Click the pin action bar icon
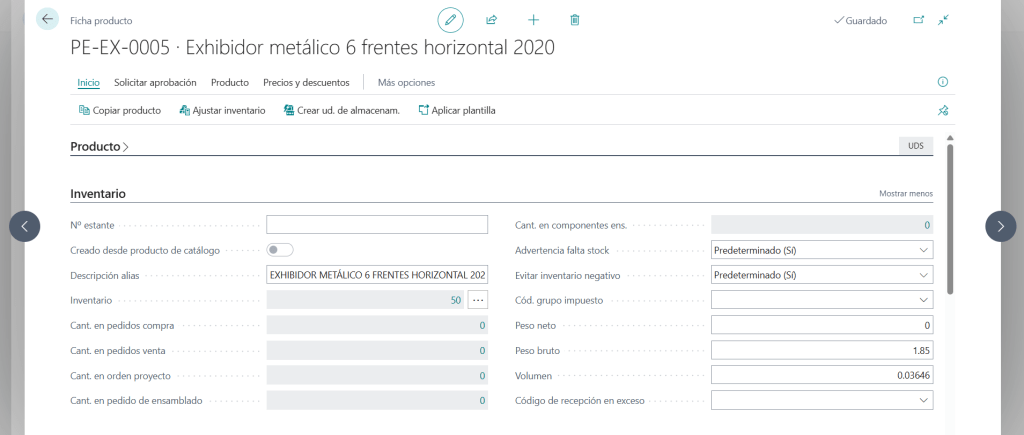 pos(942,110)
